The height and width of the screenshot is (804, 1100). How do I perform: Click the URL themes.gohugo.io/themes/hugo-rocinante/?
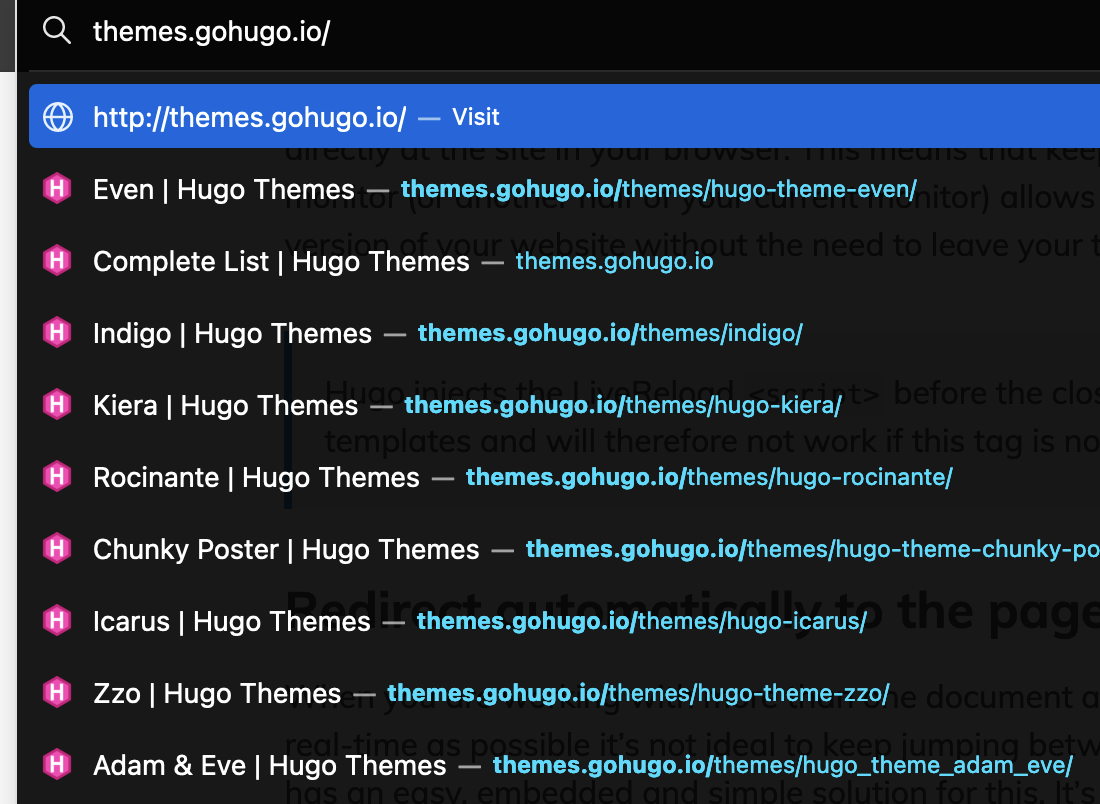709,478
